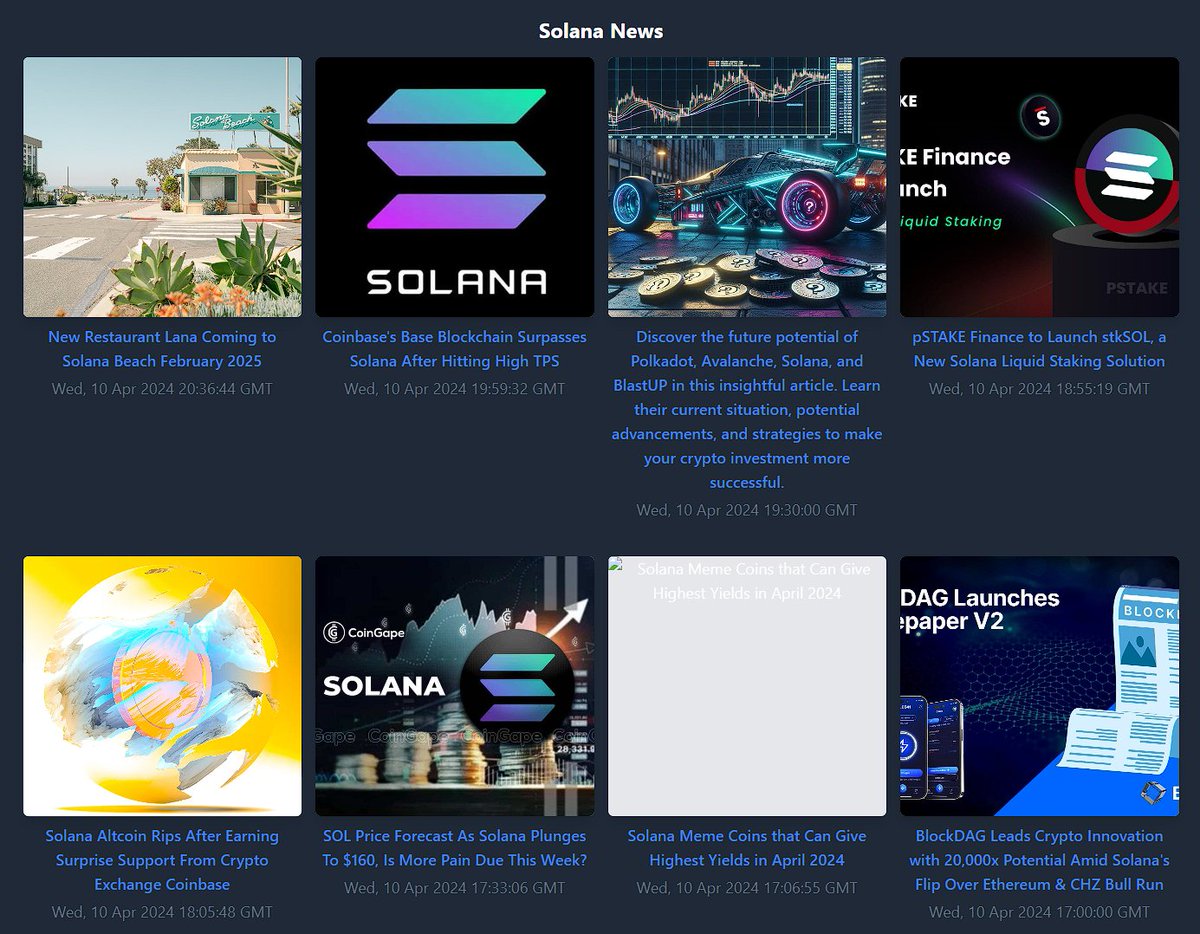The height and width of the screenshot is (934, 1200).
Task: Click the timestamp Wed, 10 Apr 2024 19:30:00 GMT
Action: 747,510
